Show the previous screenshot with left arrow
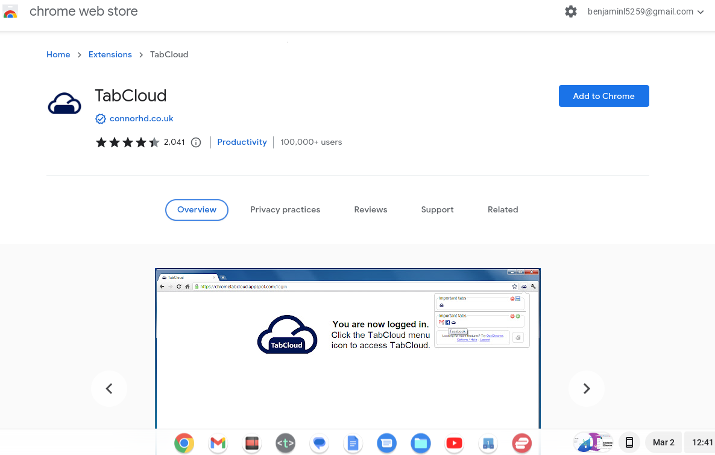The width and height of the screenshot is (715, 455). pos(109,388)
